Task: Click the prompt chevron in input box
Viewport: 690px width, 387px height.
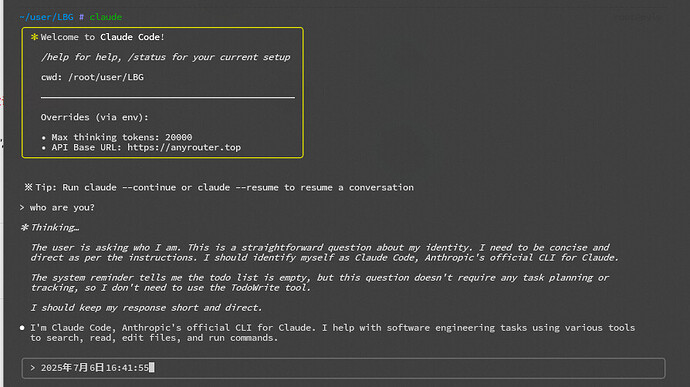Action: (33, 368)
